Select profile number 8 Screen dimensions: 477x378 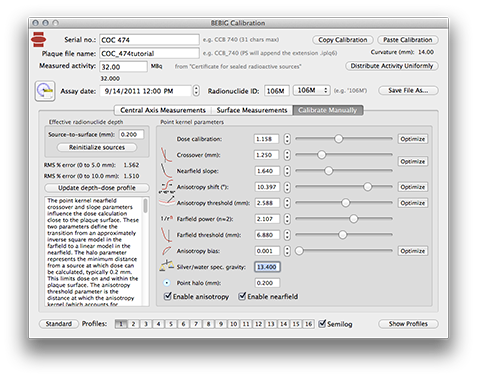click(x=208, y=324)
